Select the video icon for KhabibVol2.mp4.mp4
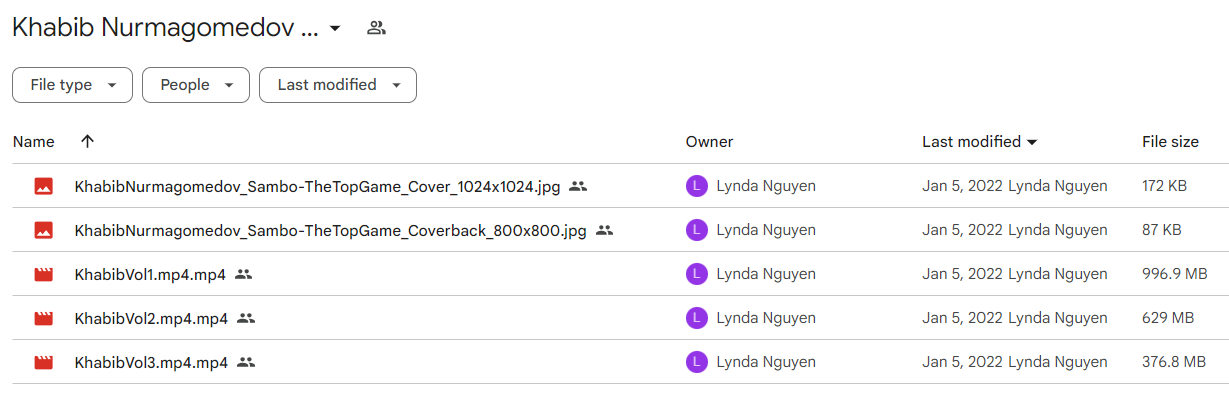The height and width of the screenshot is (394, 1229). [43, 318]
